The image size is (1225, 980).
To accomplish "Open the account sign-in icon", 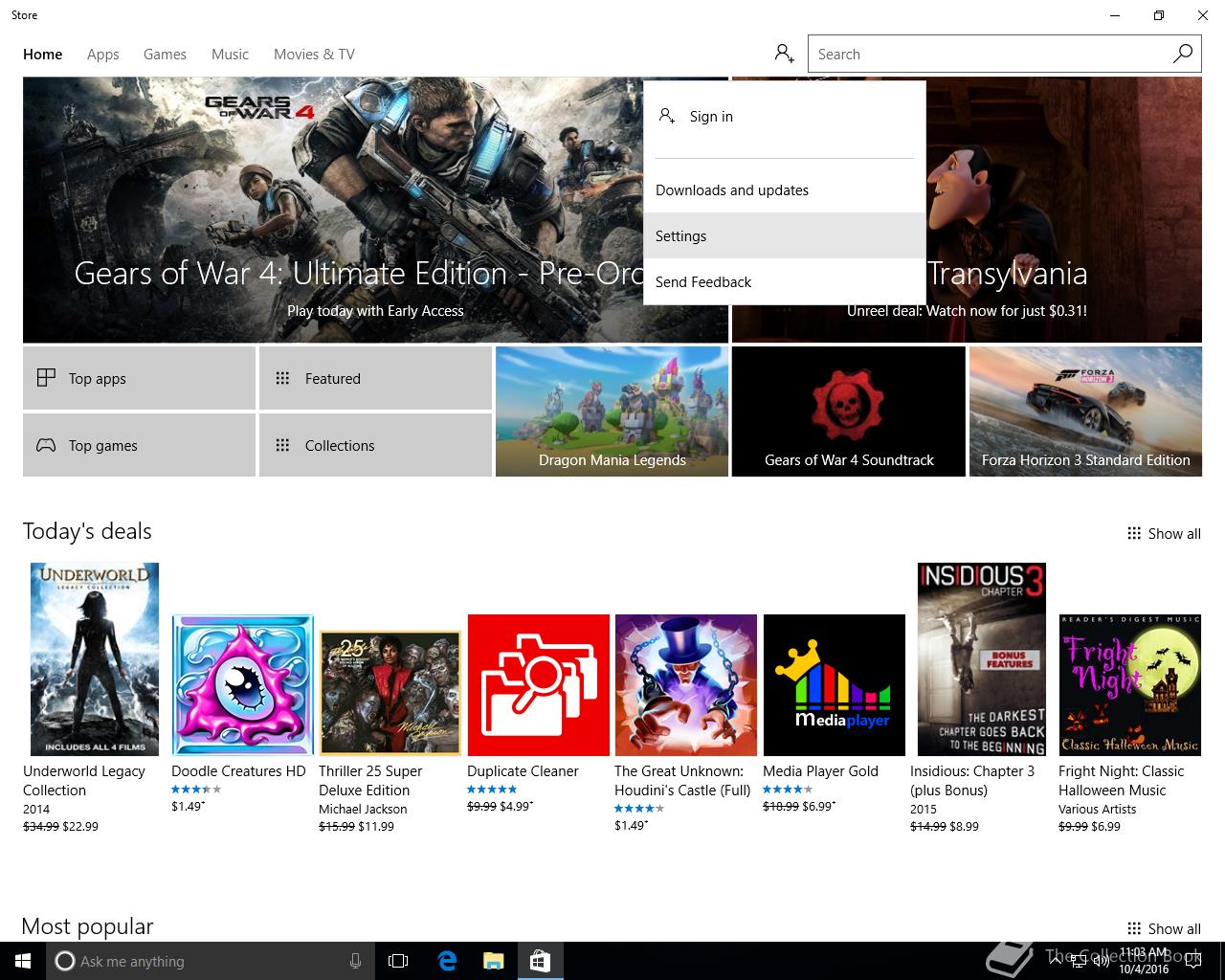I will coord(785,54).
